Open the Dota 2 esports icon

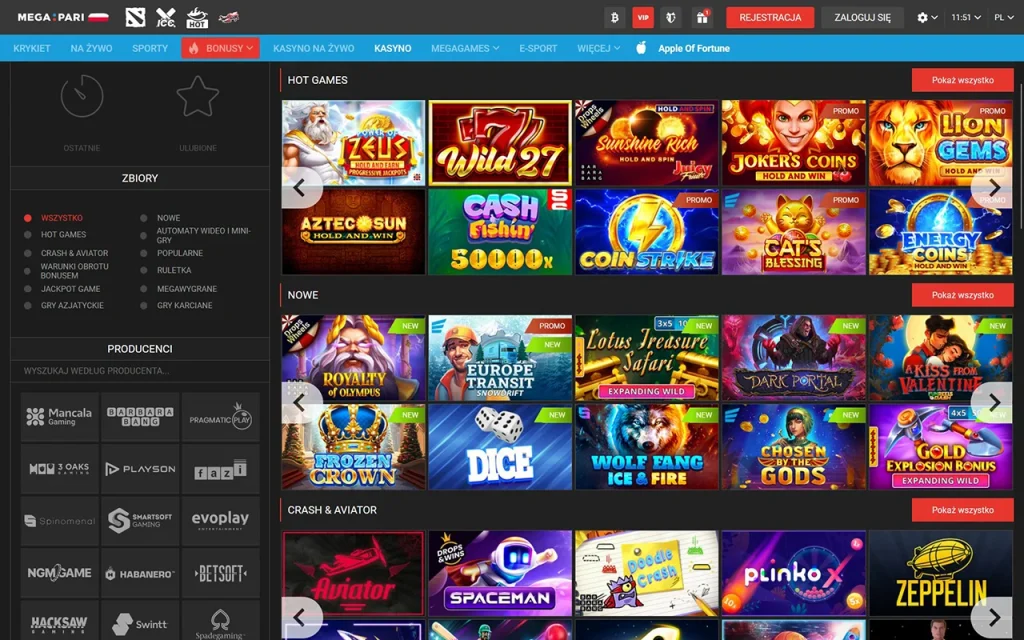[x=135, y=18]
